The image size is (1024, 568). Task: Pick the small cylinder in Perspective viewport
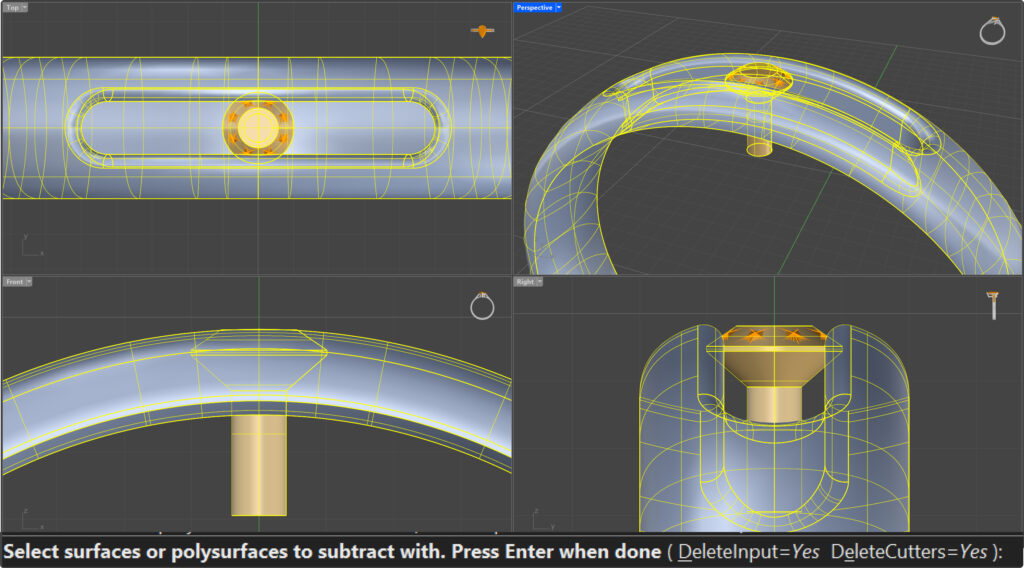tap(761, 146)
